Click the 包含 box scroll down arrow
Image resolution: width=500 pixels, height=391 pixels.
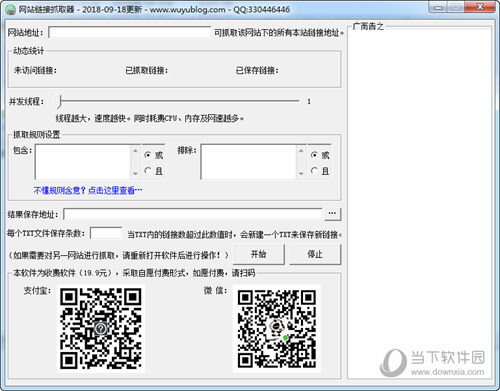[135, 173]
